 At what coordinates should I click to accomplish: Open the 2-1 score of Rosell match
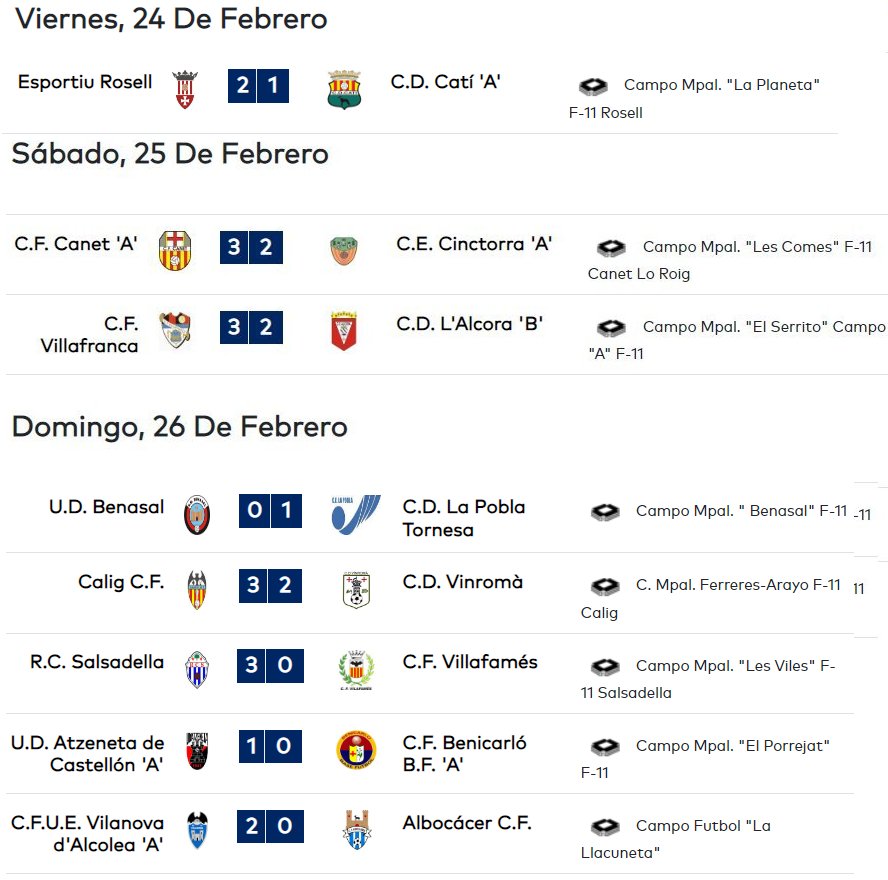(x=258, y=86)
